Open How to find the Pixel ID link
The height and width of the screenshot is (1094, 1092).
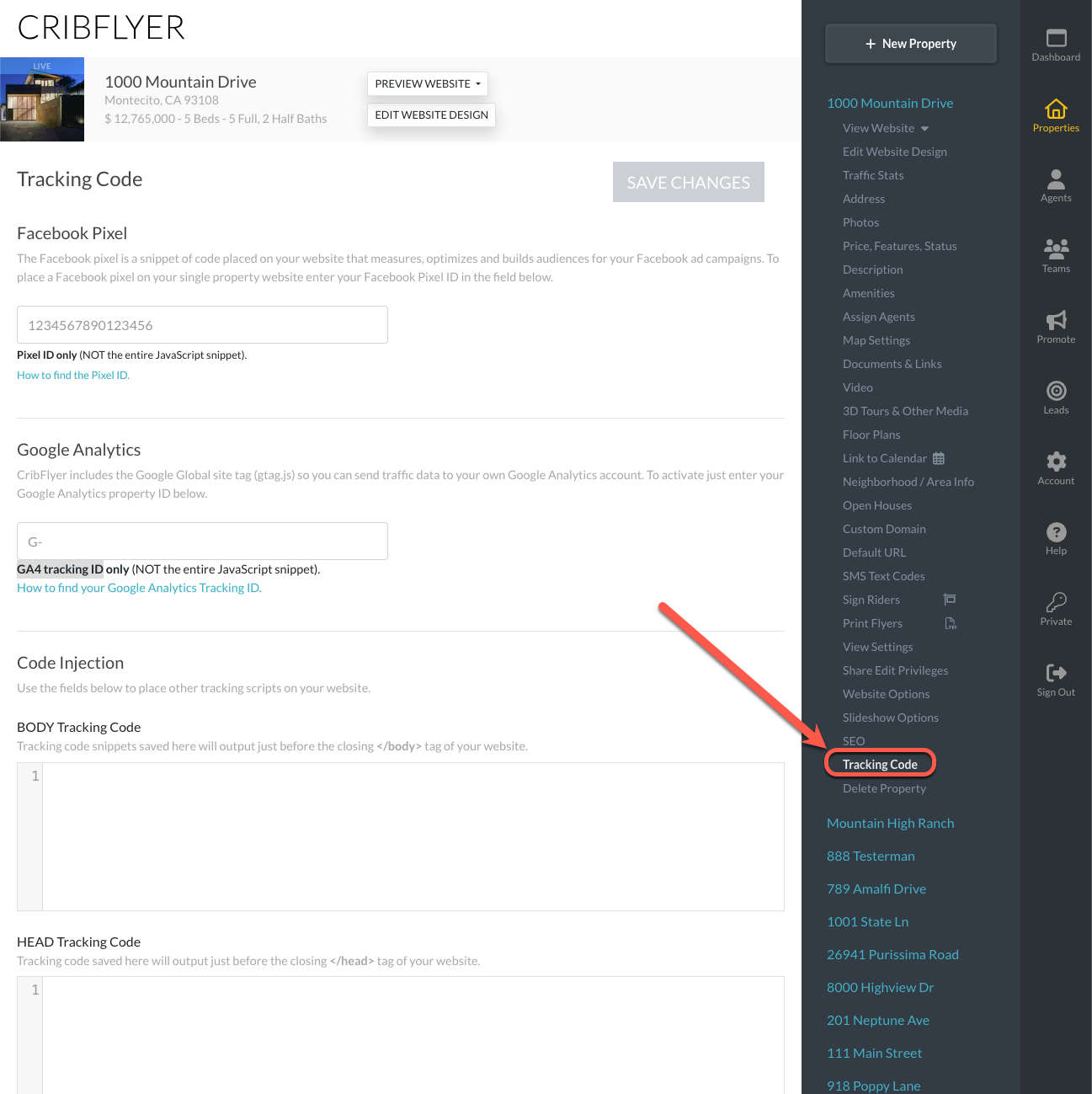tap(73, 375)
